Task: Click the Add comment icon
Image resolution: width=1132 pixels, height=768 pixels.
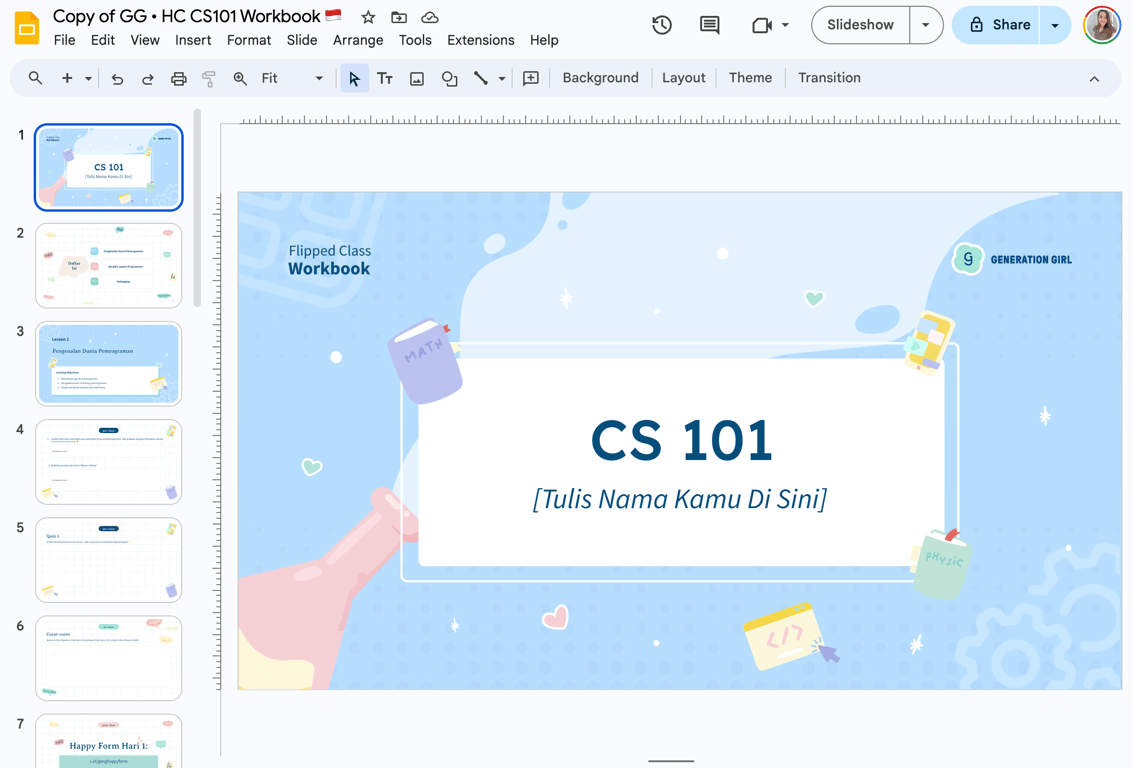Action: pyautogui.click(x=531, y=78)
